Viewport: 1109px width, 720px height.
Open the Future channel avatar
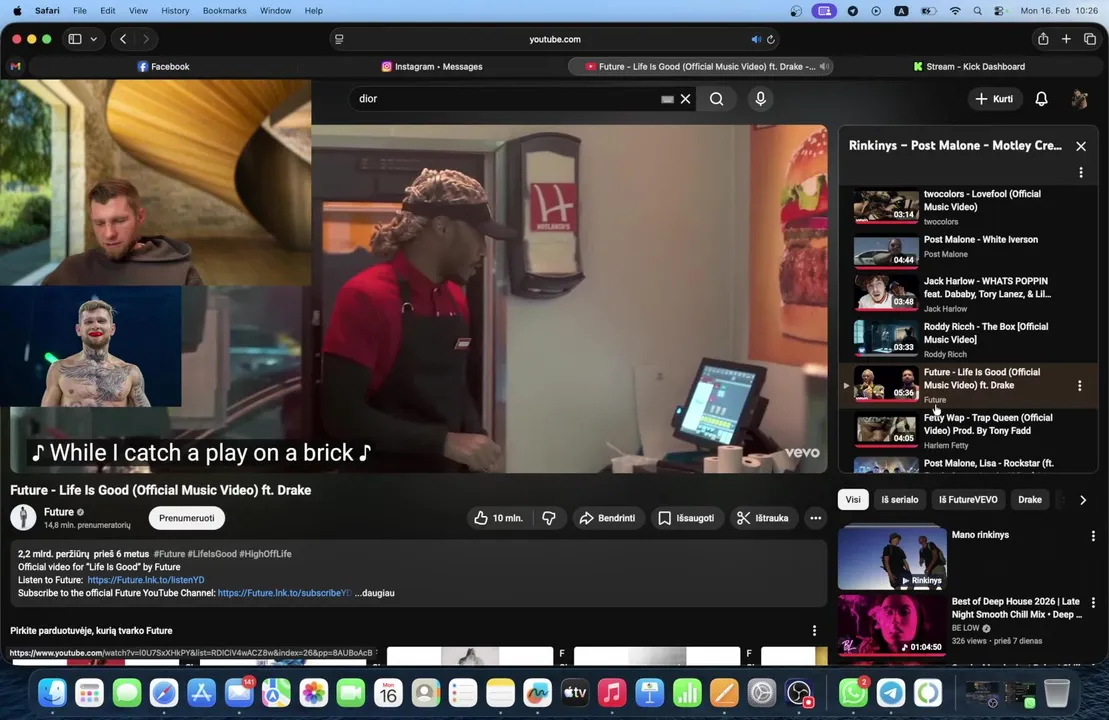pyautogui.click(x=23, y=518)
